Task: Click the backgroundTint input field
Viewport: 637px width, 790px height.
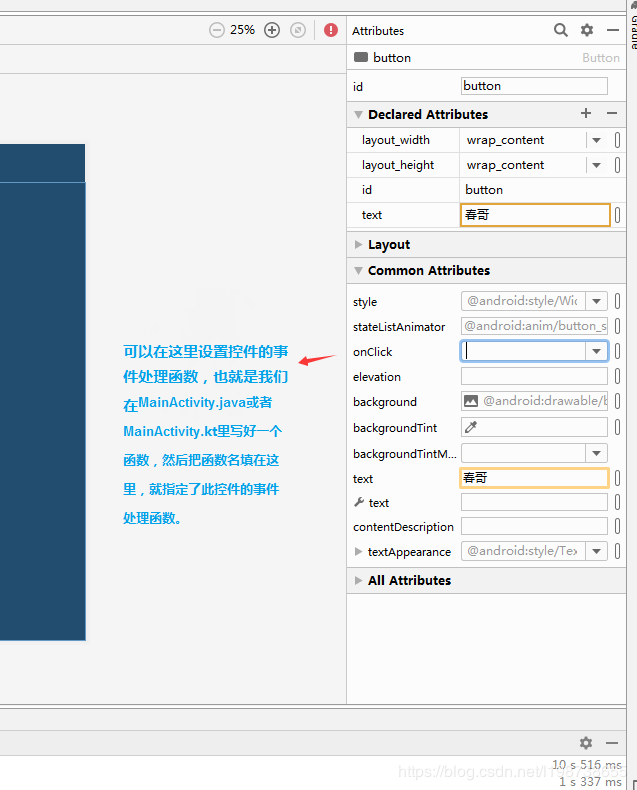Action: tap(534, 427)
